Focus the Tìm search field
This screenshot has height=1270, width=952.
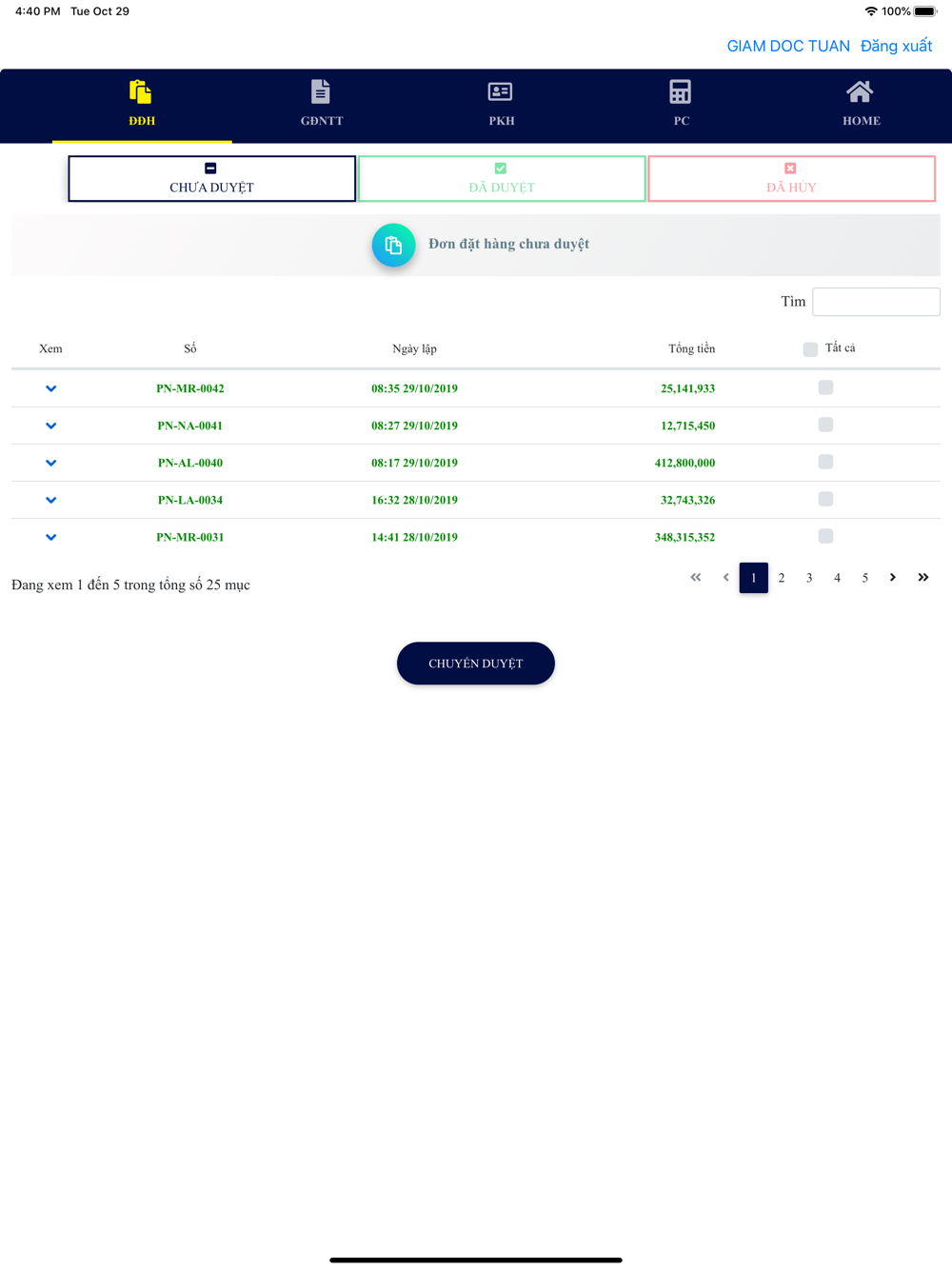tap(876, 302)
